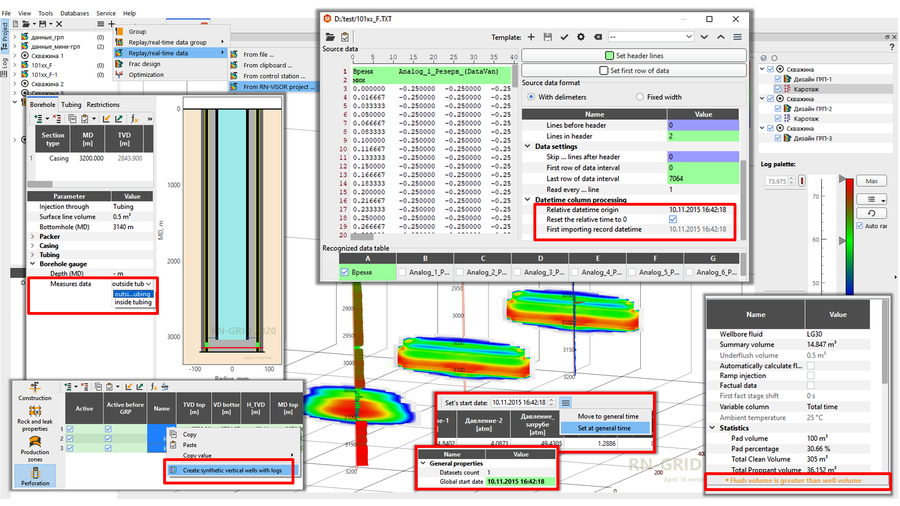Viewport: 900px width, 506px height.
Task: Expand the Packer parameter group
Action: (x=33, y=237)
